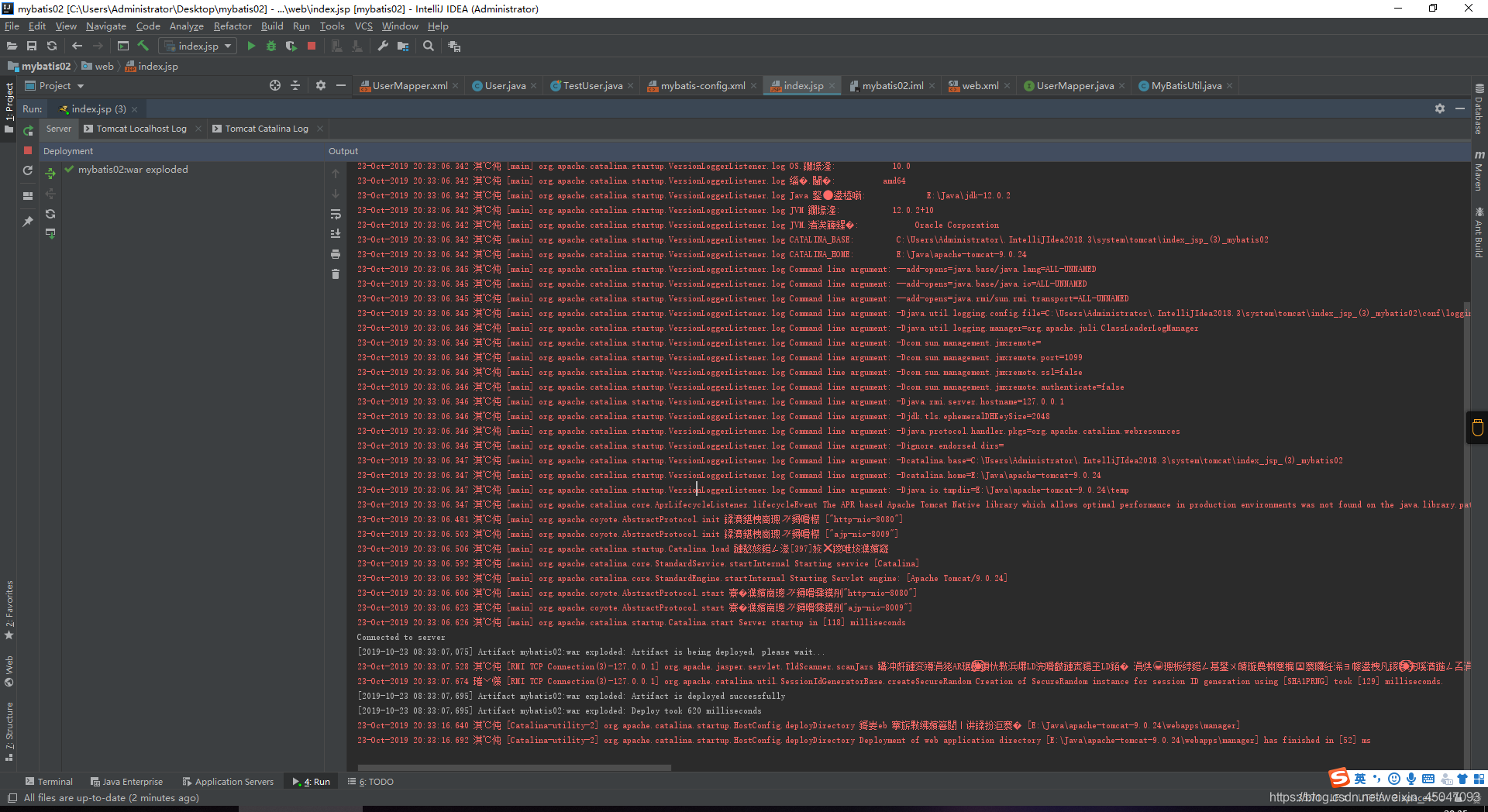
Task: Open the VCS menu
Action: (363, 26)
